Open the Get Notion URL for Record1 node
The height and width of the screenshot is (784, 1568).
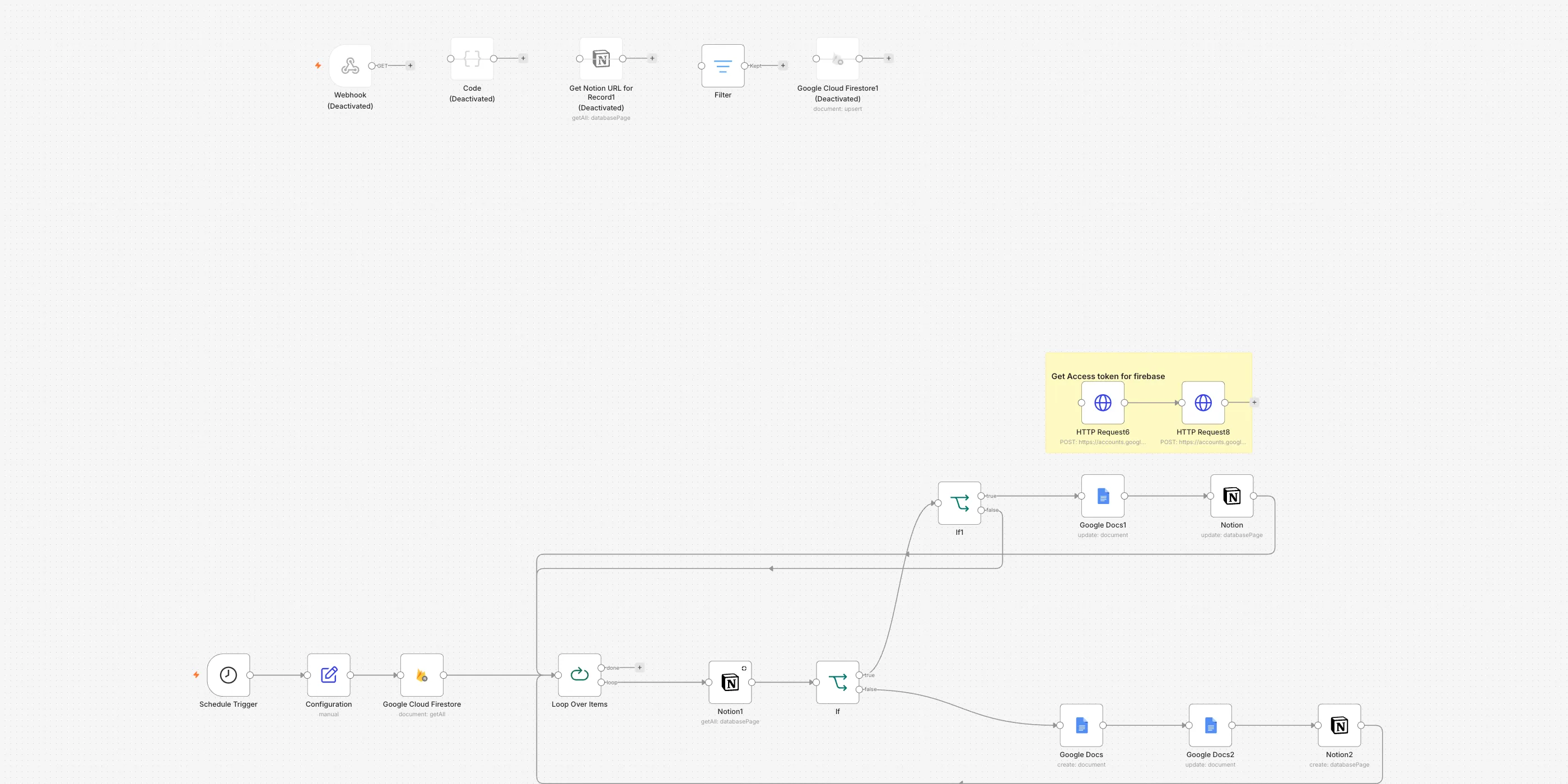(x=601, y=58)
